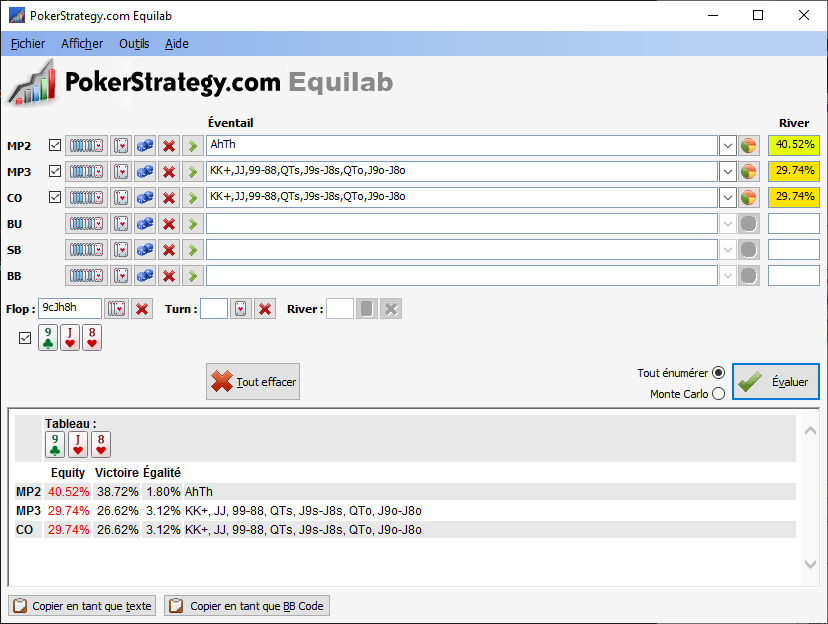Expand MP3 range dropdown arrow
828x624 pixels.
[728, 172]
